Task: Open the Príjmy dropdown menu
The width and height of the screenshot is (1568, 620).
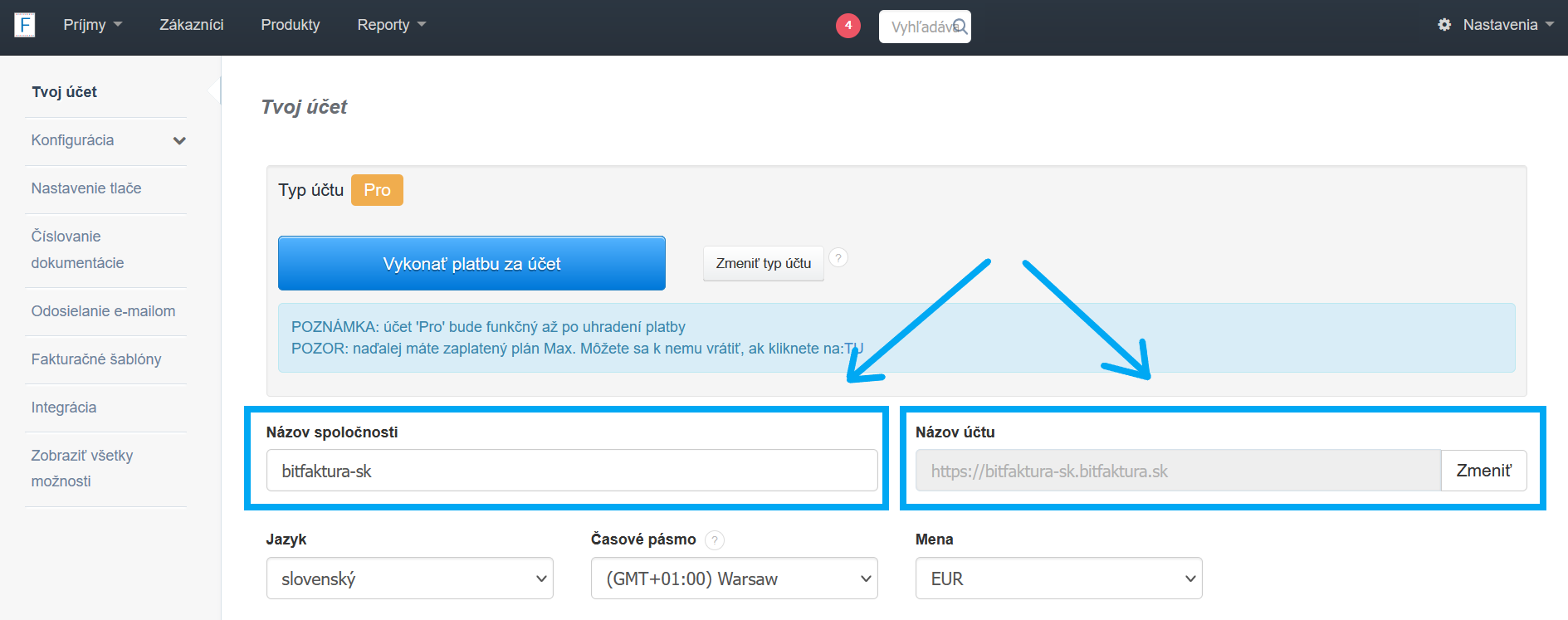Action: [93, 25]
